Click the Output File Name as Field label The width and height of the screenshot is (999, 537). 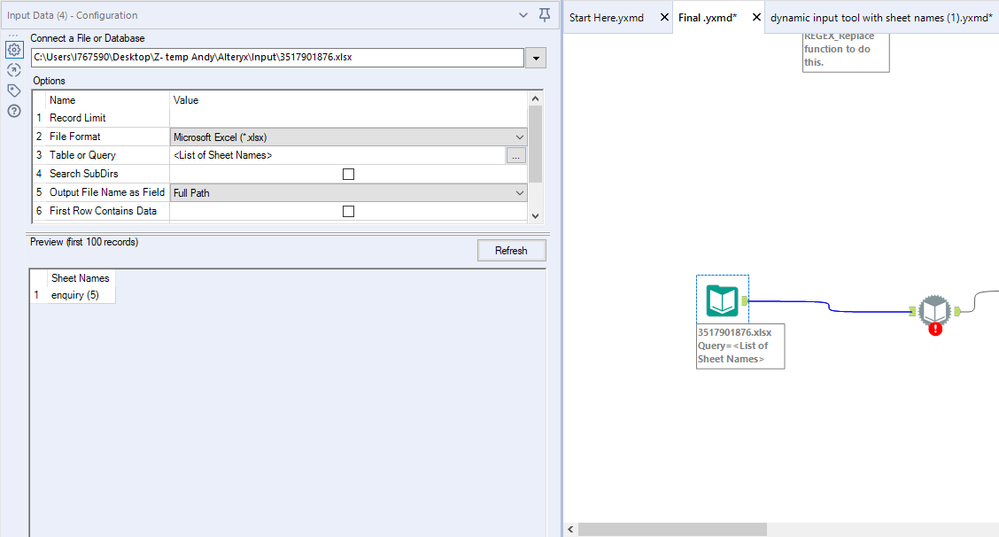(106, 192)
